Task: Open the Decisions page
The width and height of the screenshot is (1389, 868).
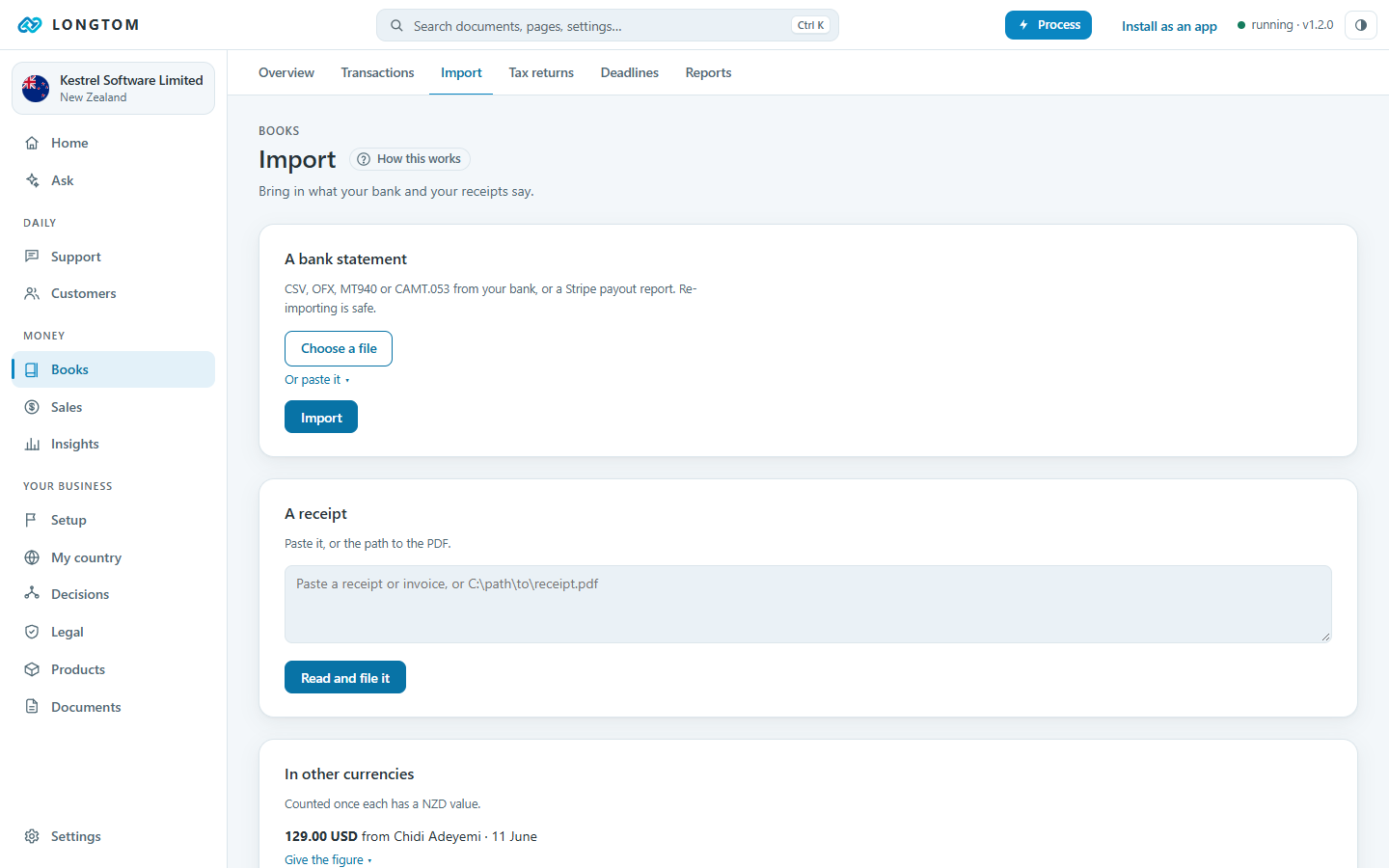Action: pyautogui.click(x=113, y=594)
